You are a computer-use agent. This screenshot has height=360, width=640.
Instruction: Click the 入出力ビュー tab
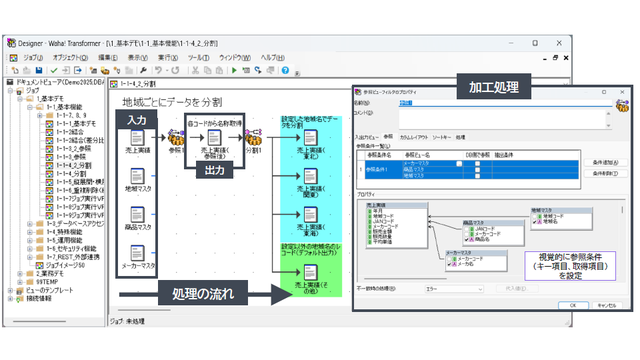click(367, 137)
